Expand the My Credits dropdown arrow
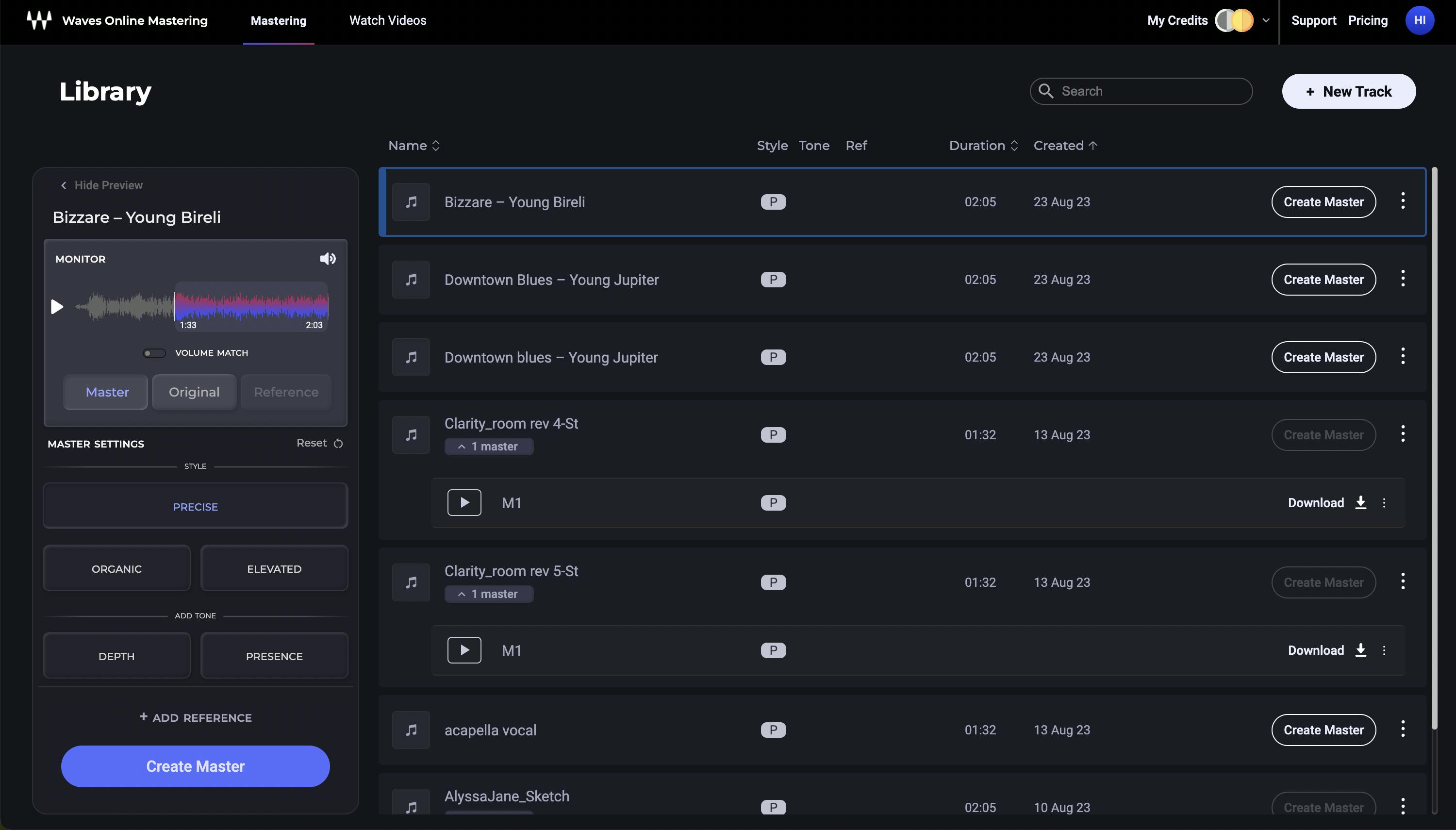The width and height of the screenshot is (1456, 830). click(1266, 20)
